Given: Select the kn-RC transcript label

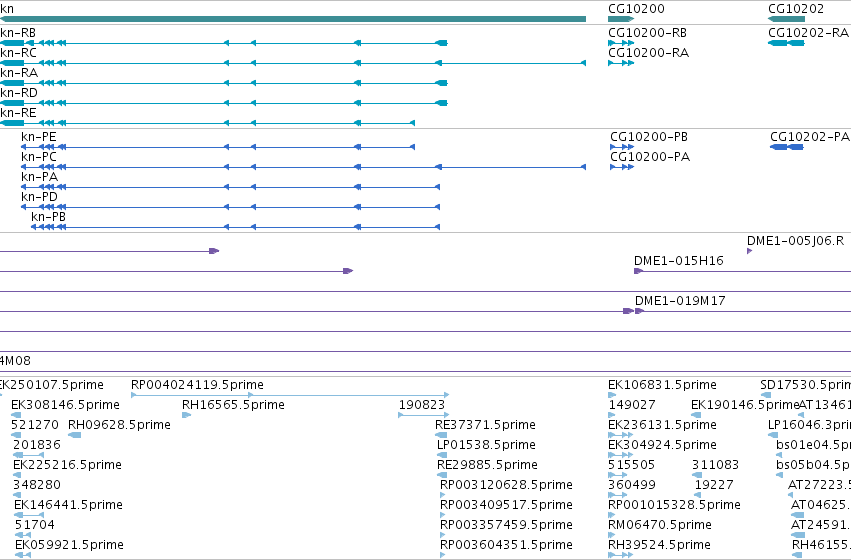Looking at the screenshot, I should pyautogui.click(x=18, y=53).
